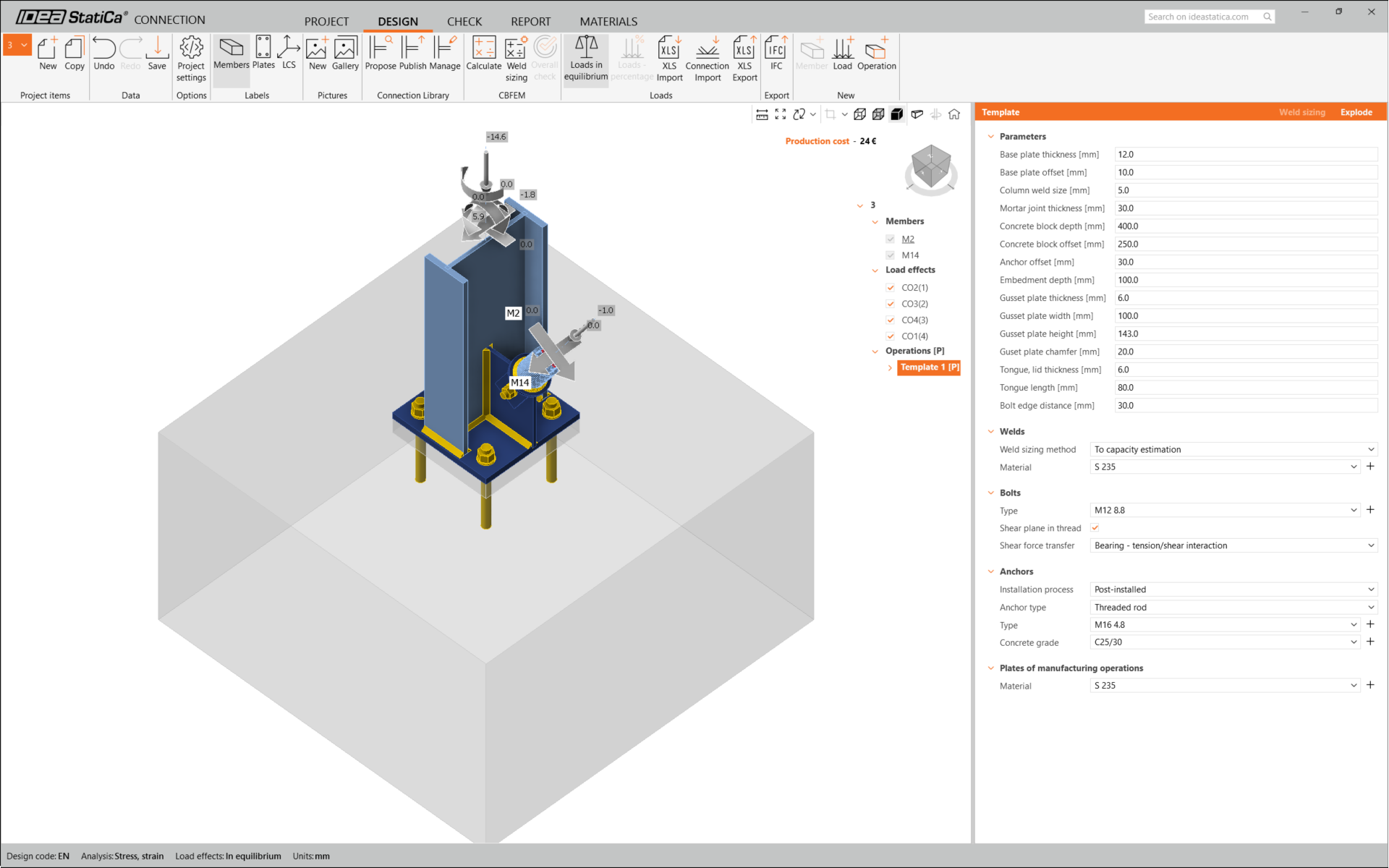Toggle Loads in equilibrium
Image resolution: width=1389 pixels, height=868 pixels.
tap(586, 58)
